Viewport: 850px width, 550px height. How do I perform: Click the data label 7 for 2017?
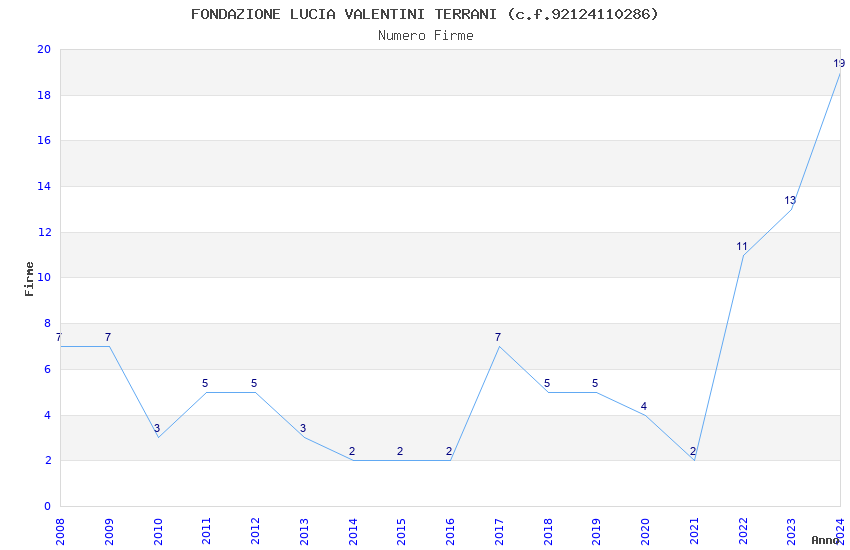(x=498, y=338)
